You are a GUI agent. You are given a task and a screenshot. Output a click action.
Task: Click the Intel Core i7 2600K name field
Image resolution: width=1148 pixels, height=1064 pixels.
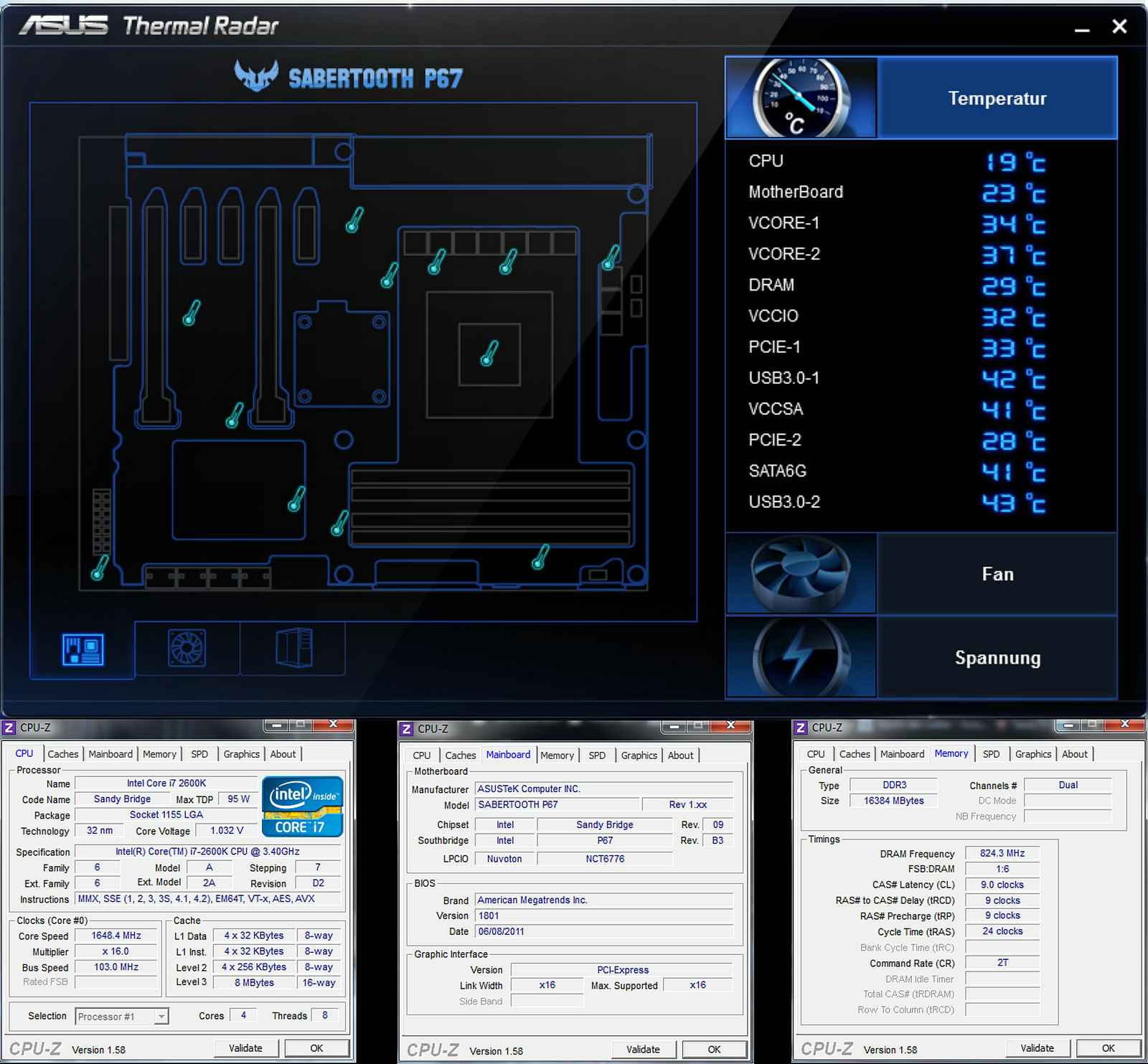(166, 783)
